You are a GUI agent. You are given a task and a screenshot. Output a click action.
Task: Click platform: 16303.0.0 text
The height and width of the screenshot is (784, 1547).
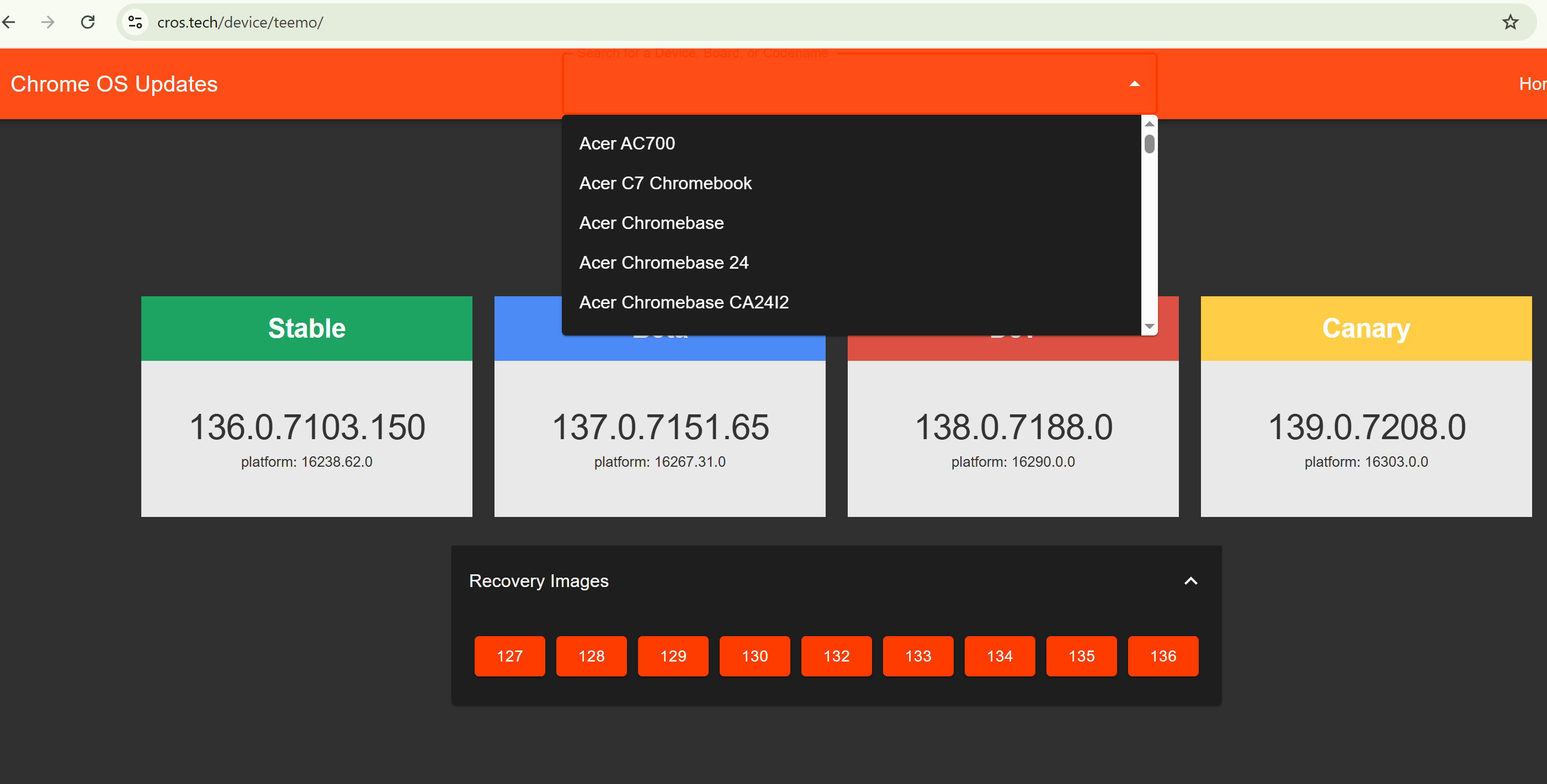(x=1366, y=462)
